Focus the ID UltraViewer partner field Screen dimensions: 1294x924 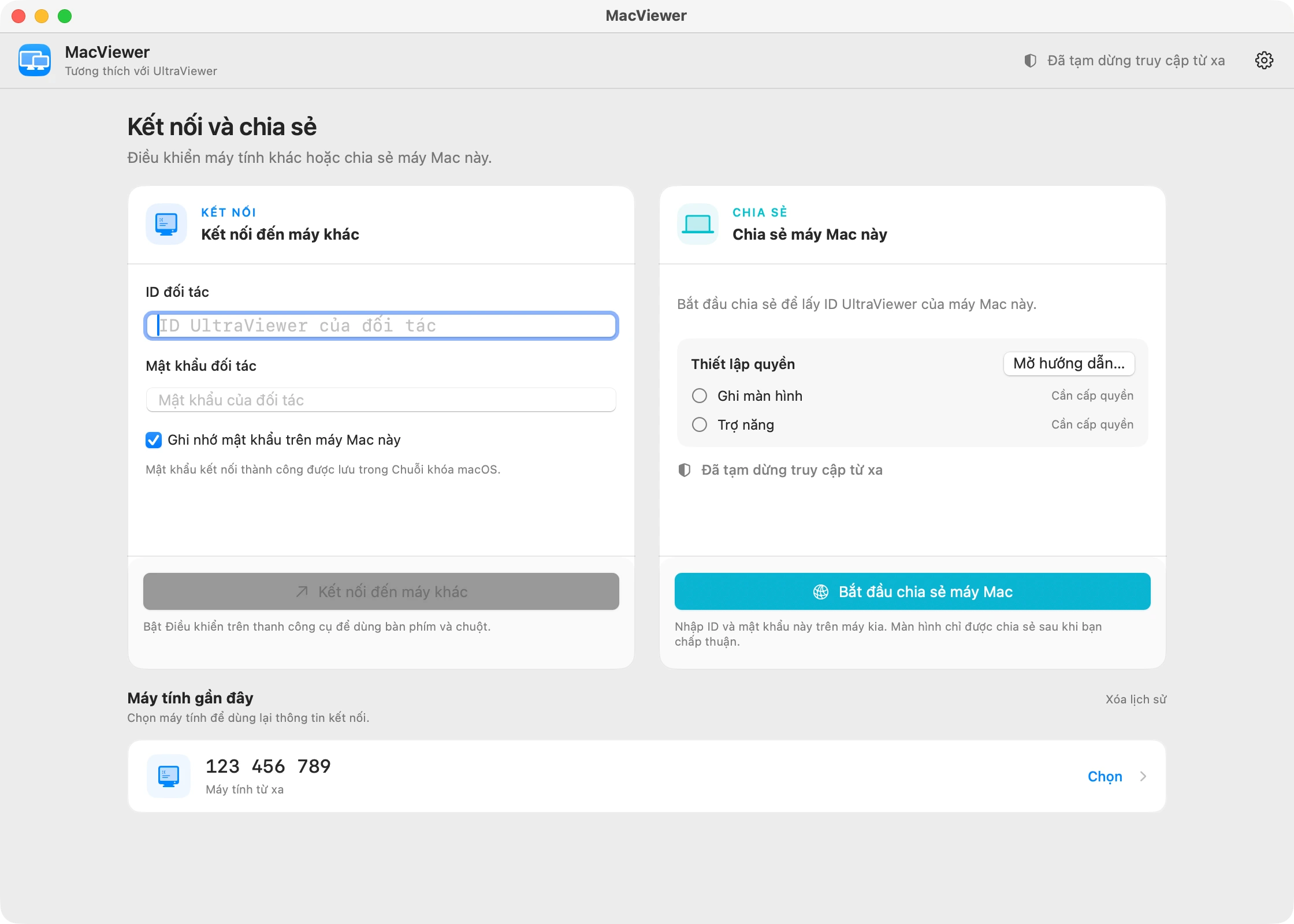click(381, 326)
